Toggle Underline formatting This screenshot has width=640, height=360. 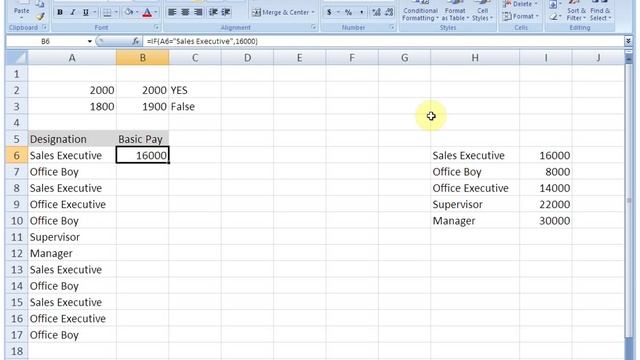click(85, 13)
